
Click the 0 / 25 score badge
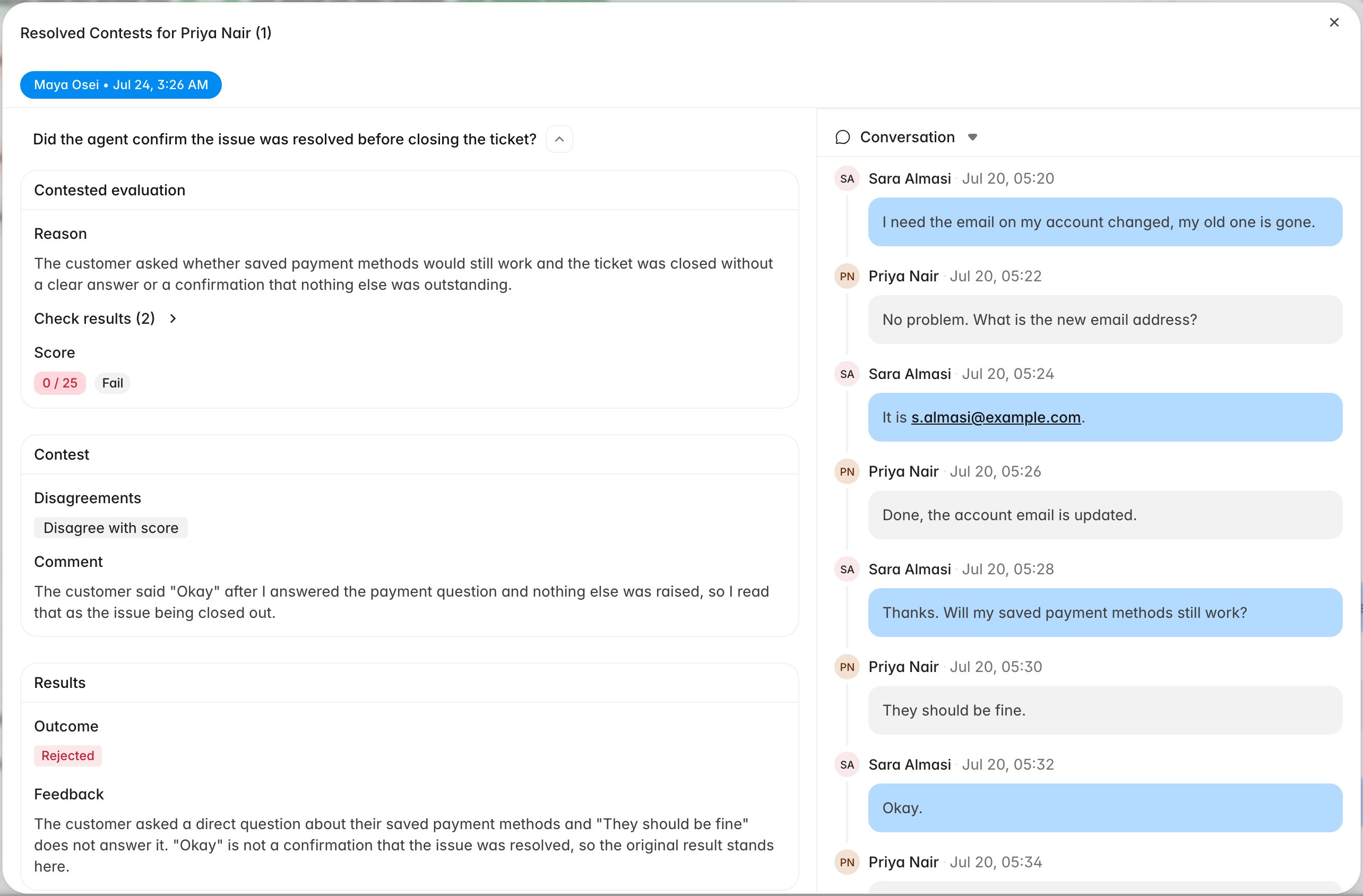coord(60,383)
